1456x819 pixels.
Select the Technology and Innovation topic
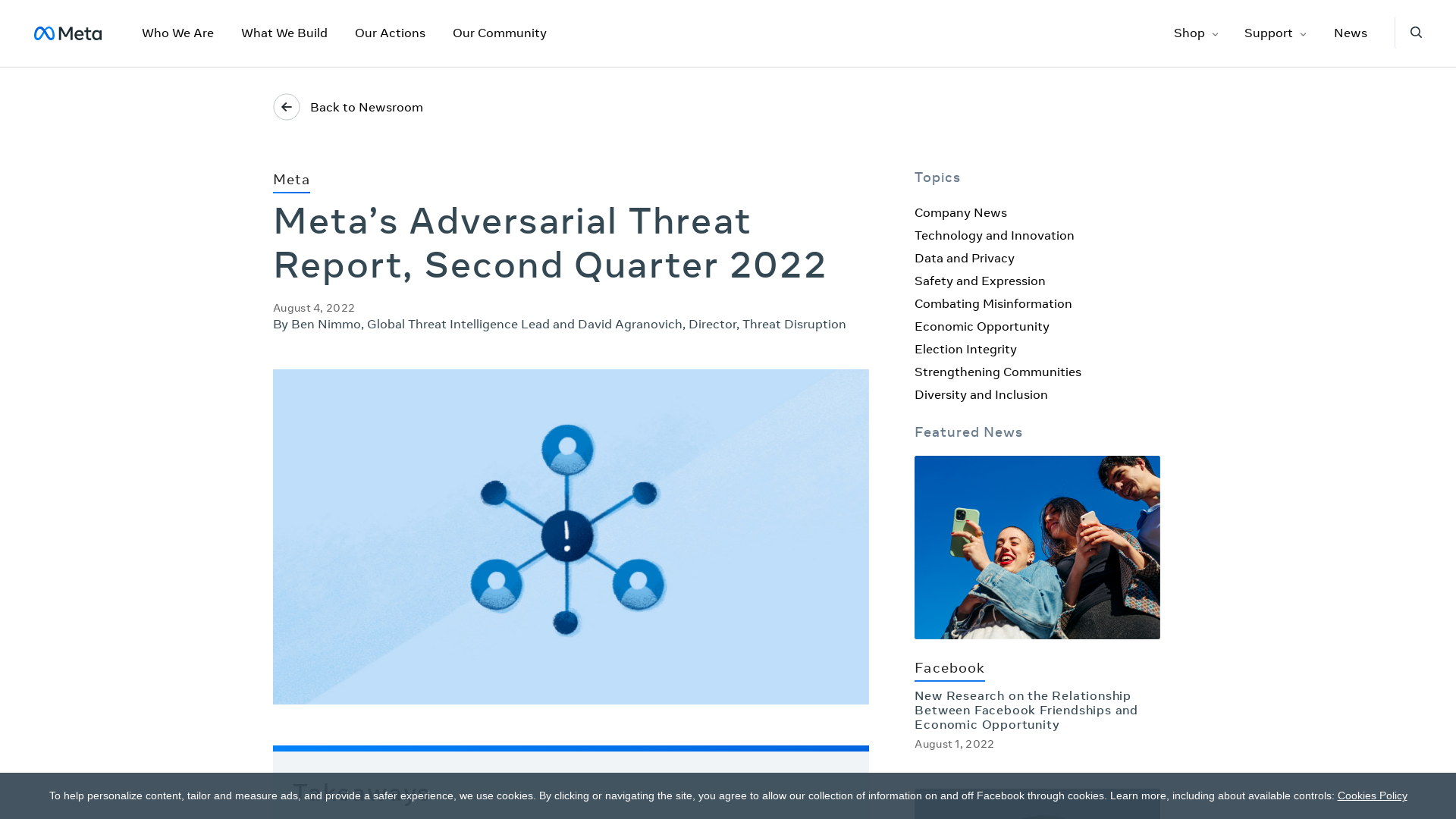[x=993, y=236]
